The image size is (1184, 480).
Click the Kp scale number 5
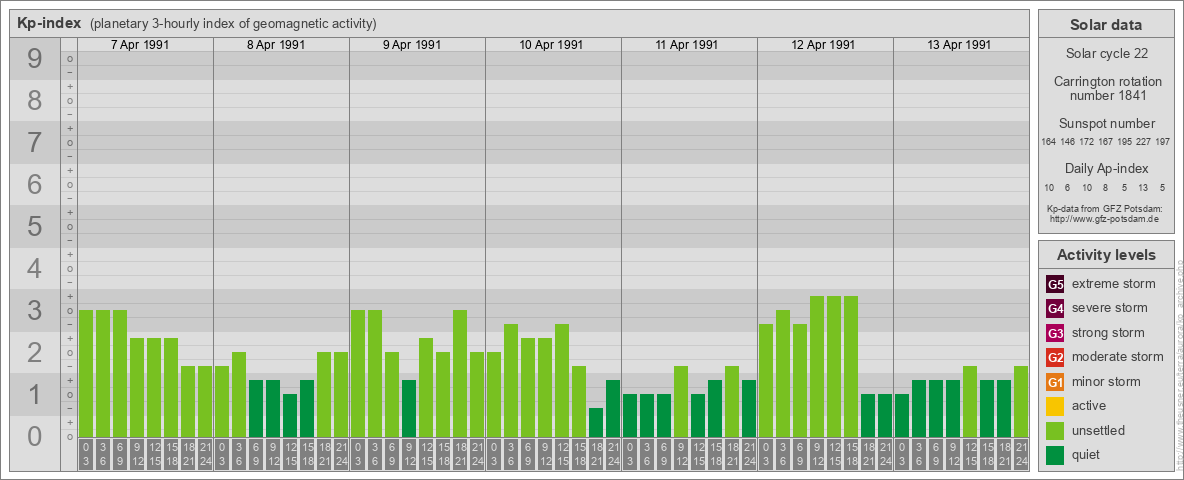tap(35, 226)
